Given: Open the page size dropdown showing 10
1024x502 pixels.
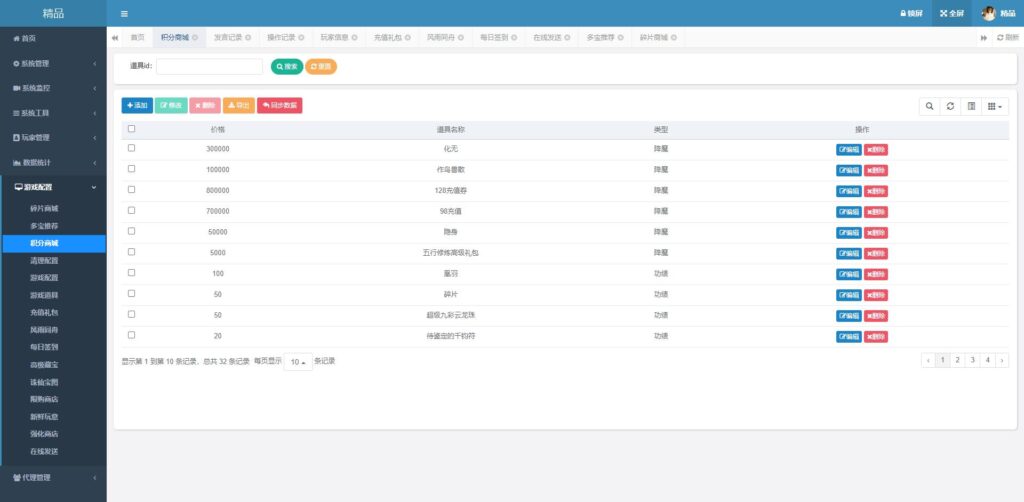Looking at the screenshot, I should 298,361.
